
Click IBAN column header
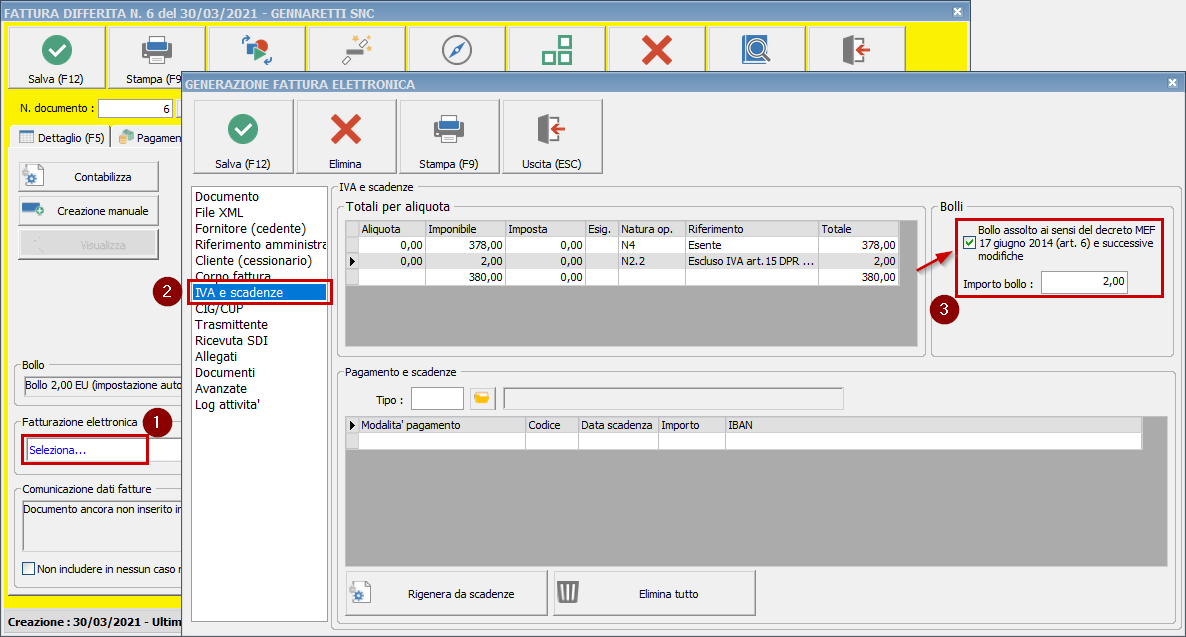click(x=933, y=425)
